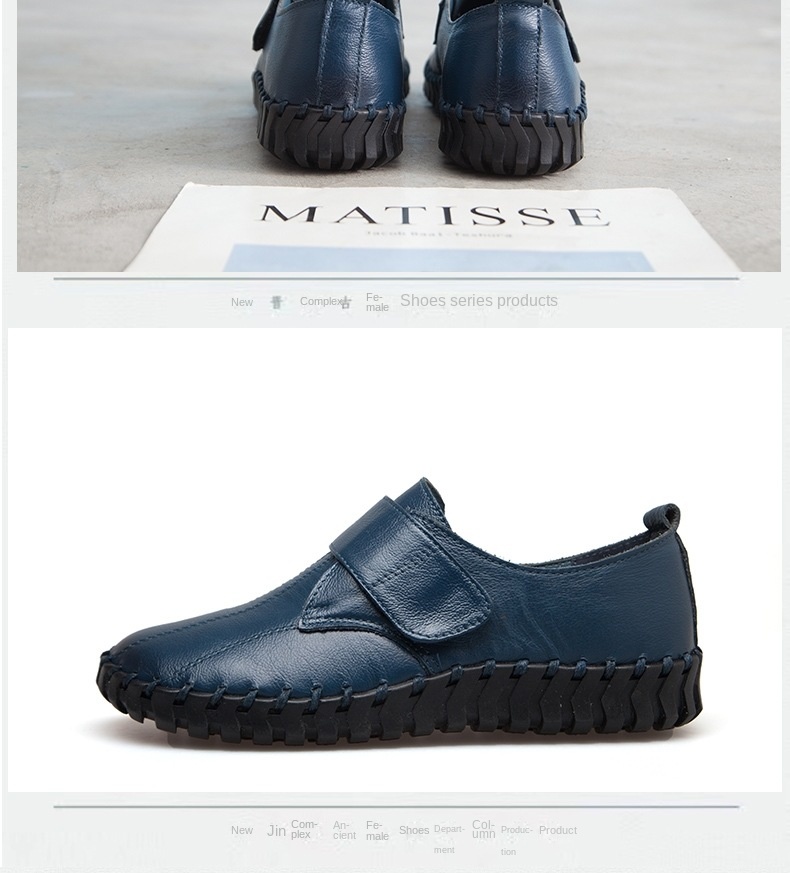The width and height of the screenshot is (790, 873).
Task: Click the black stitched sole of the shoe
Action: point(401,702)
